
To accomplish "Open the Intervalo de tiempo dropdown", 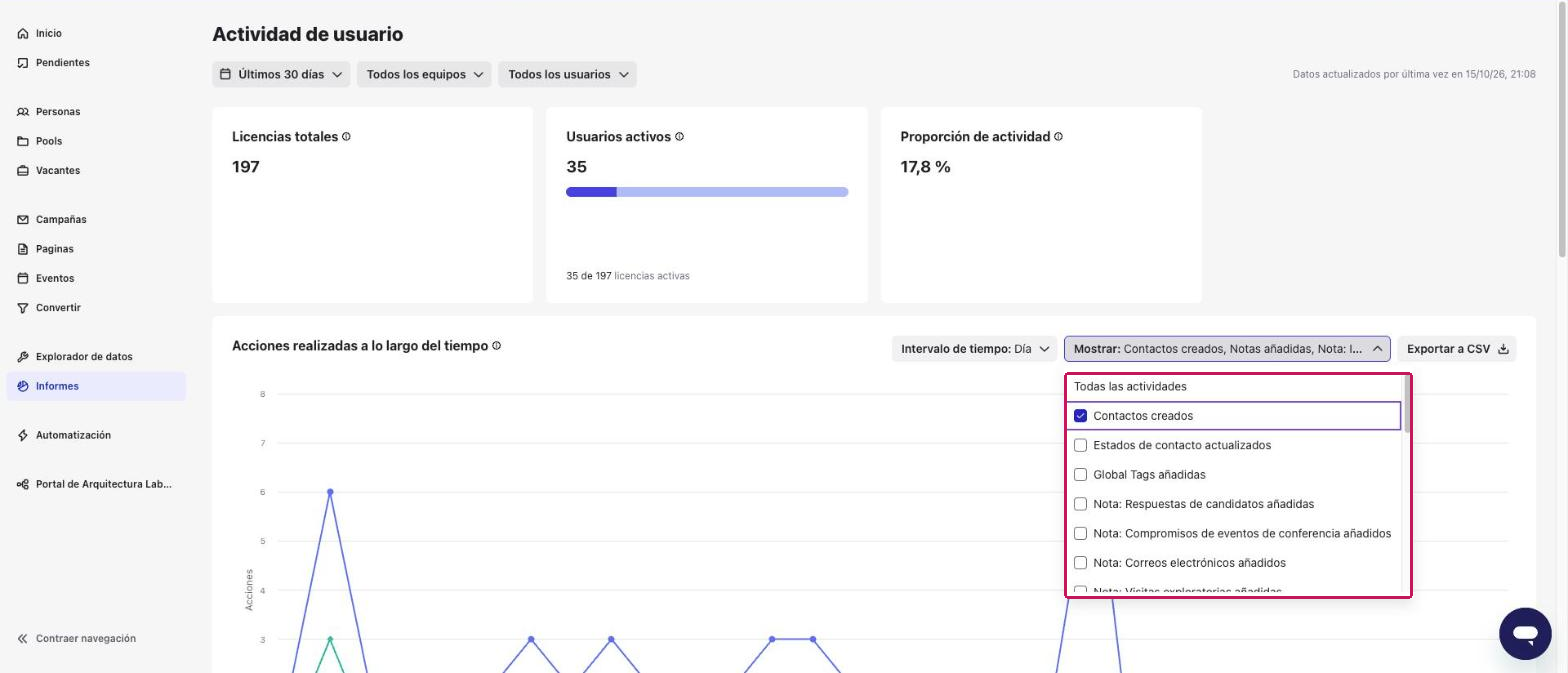I will [974, 349].
